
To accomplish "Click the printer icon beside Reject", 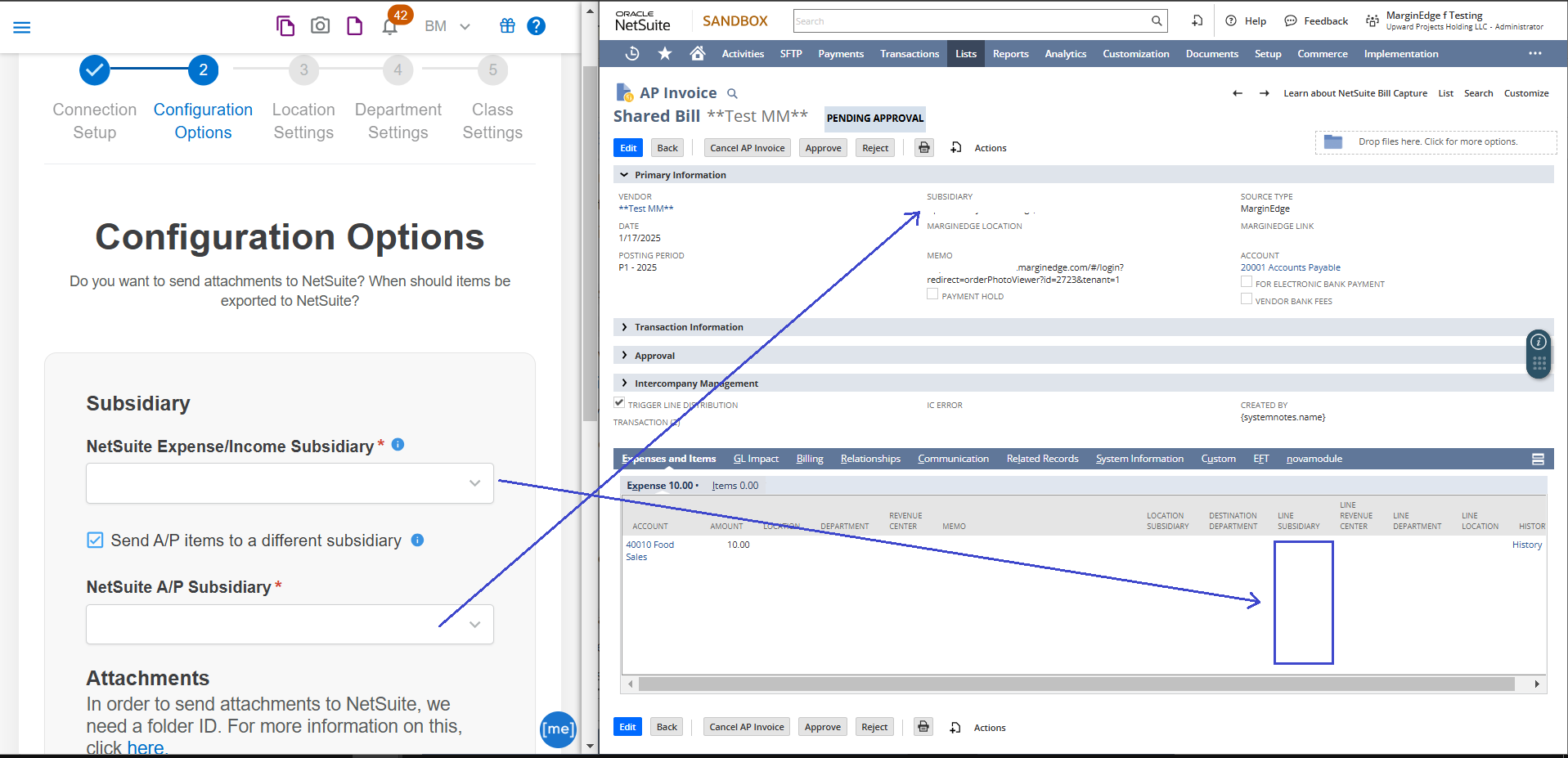I will coord(923,148).
